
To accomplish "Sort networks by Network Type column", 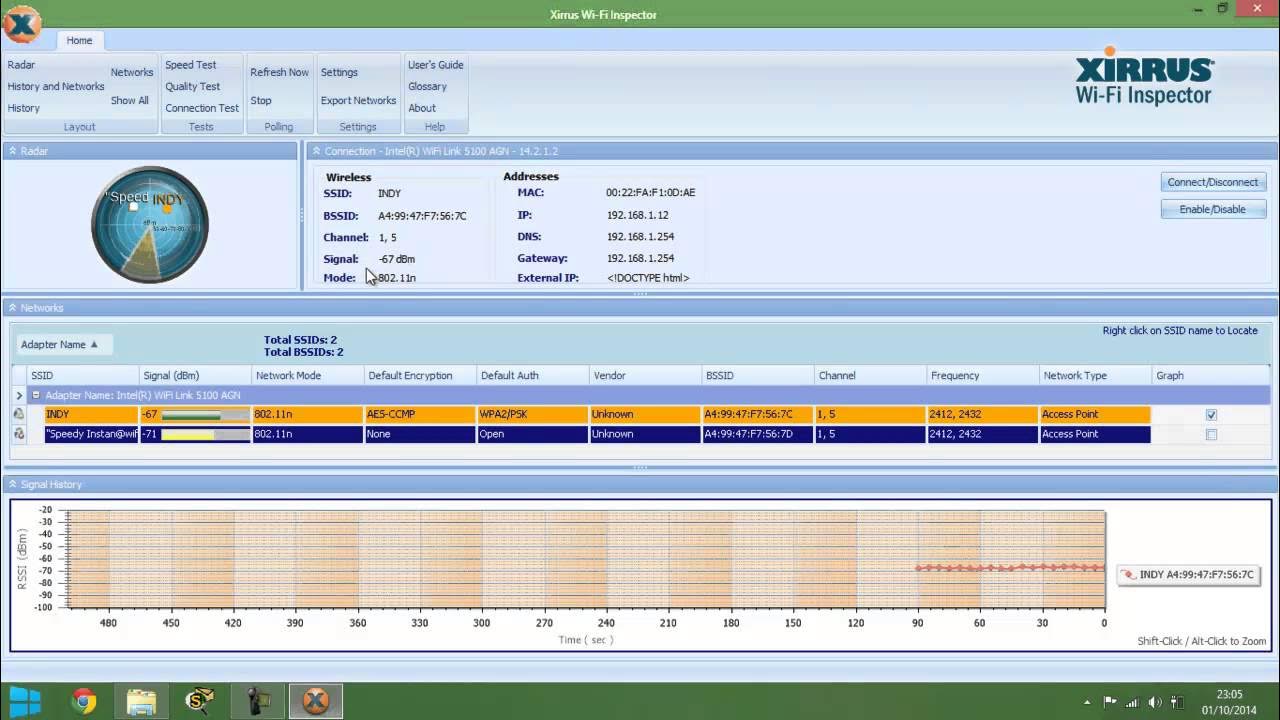I will click(x=1095, y=376).
